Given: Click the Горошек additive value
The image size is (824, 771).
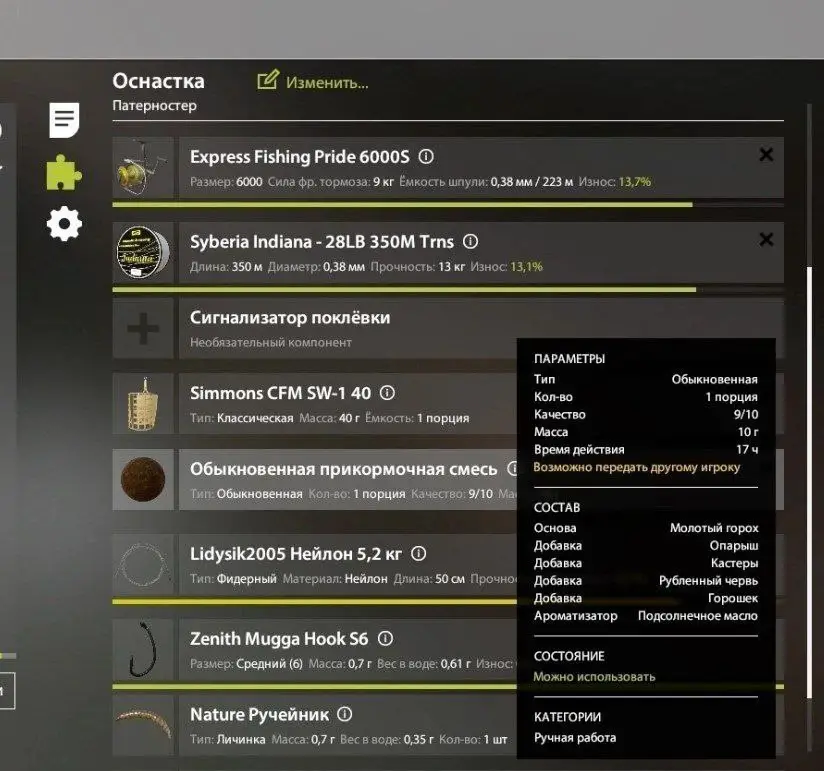Looking at the screenshot, I should (733, 598).
